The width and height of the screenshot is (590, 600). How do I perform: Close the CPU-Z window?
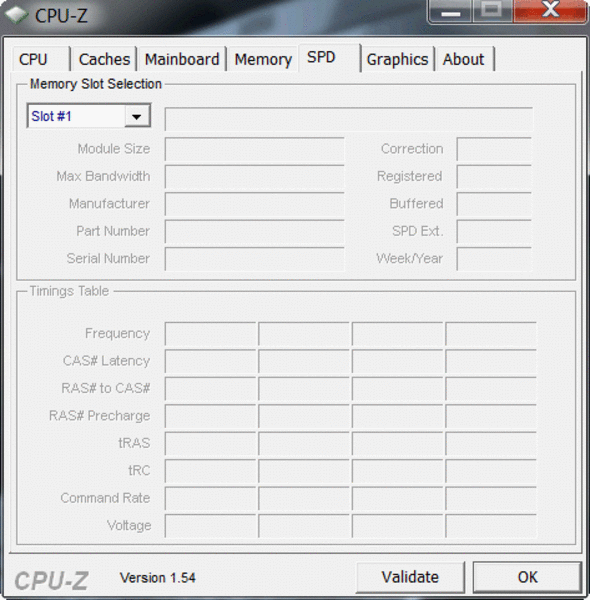pos(550,11)
